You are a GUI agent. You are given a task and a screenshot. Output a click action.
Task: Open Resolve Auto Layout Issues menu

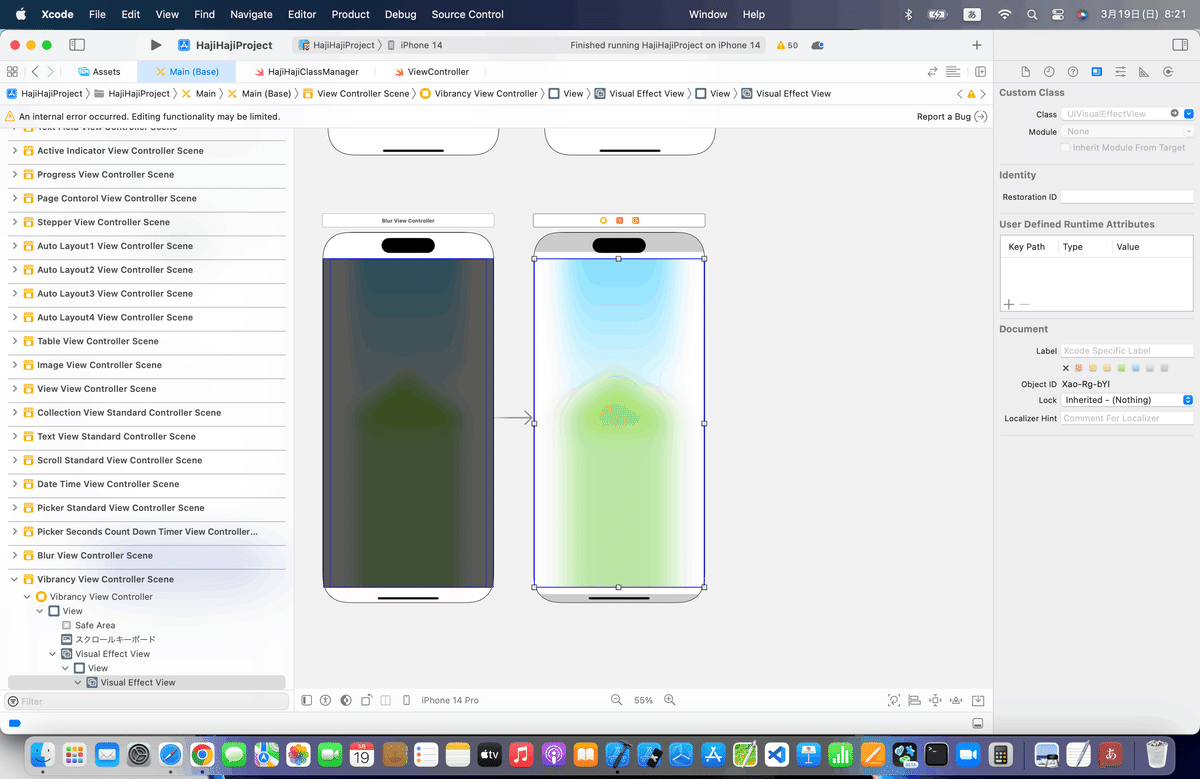point(955,700)
